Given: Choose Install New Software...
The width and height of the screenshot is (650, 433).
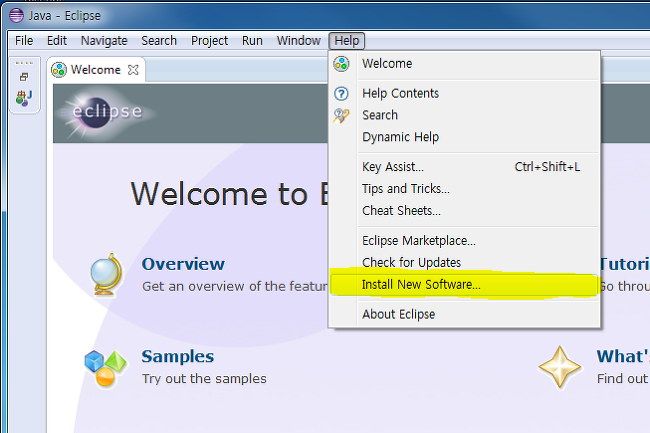Looking at the screenshot, I should tap(464, 285).
